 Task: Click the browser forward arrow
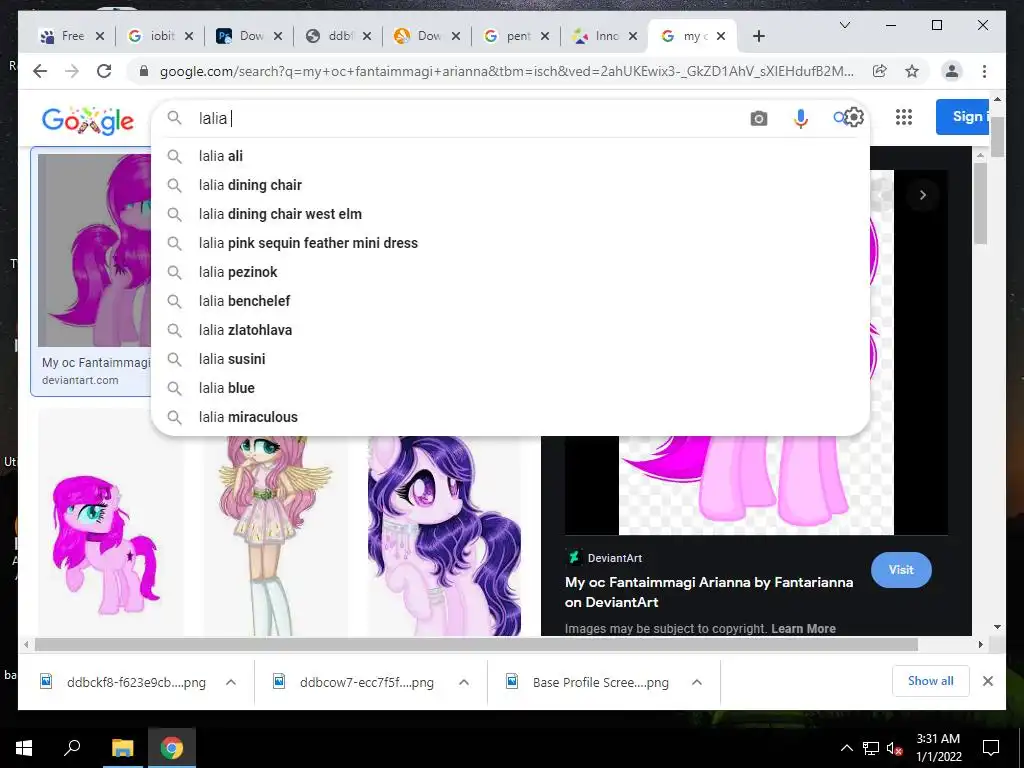72,71
